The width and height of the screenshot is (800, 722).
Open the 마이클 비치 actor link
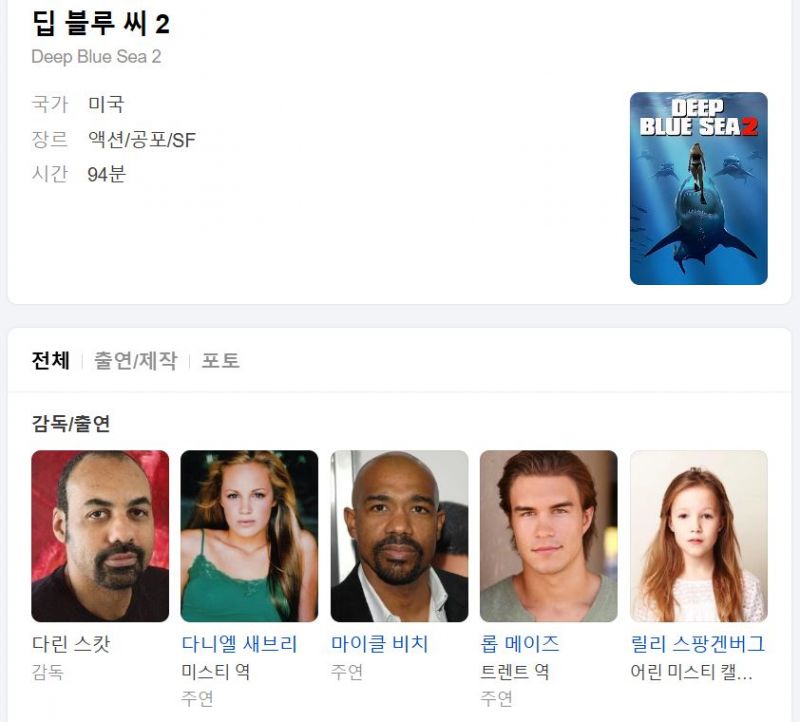(x=380, y=643)
